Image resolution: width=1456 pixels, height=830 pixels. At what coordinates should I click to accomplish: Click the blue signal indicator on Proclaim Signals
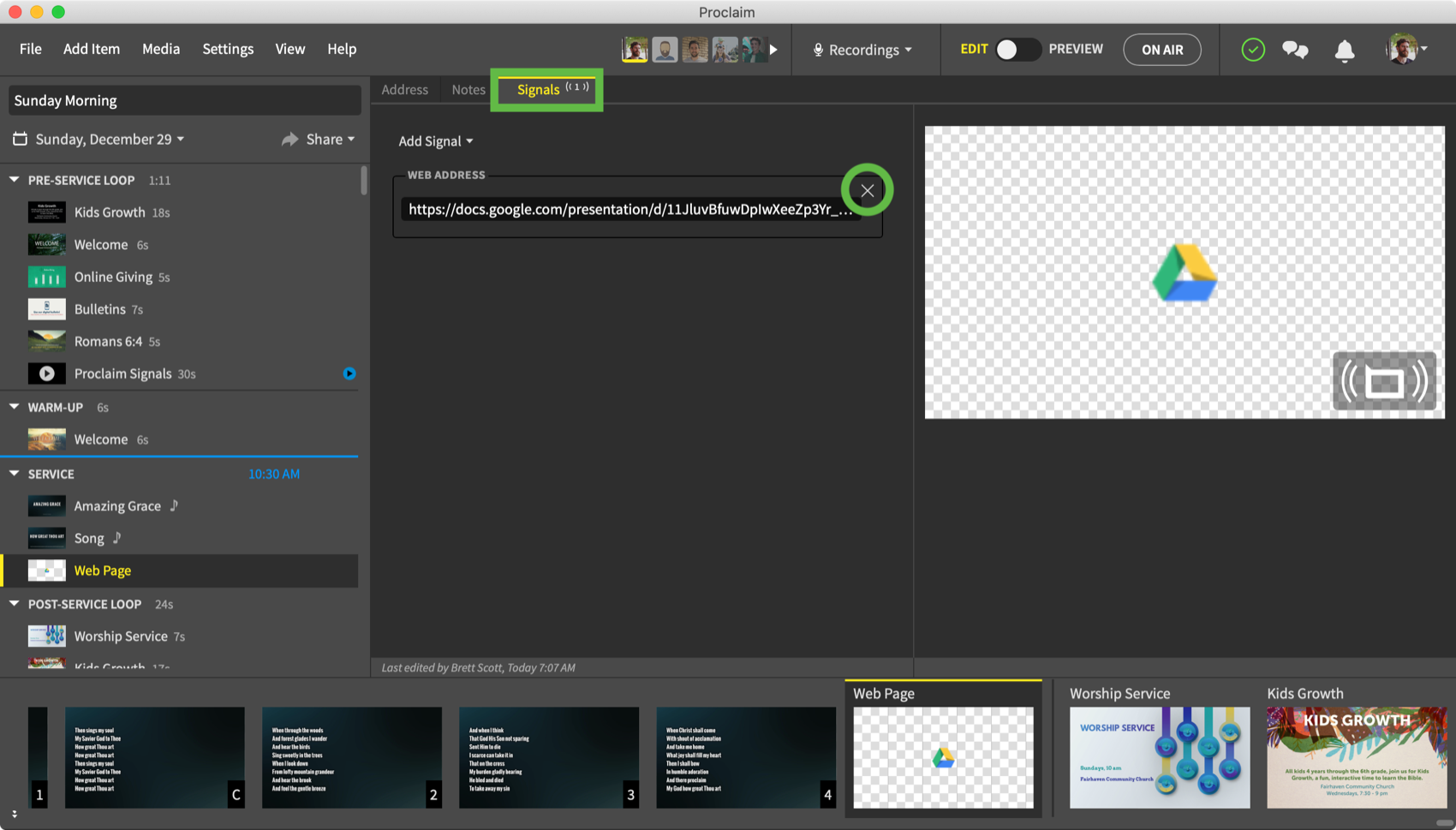point(349,373)
